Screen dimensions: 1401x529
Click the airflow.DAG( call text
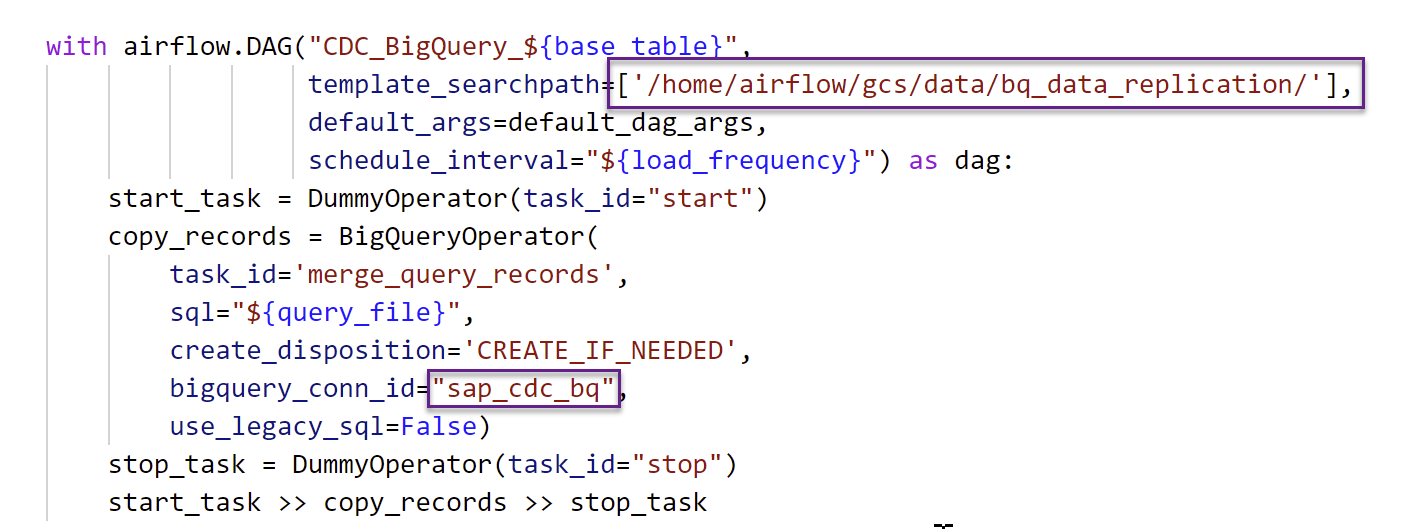coord(215,47)
